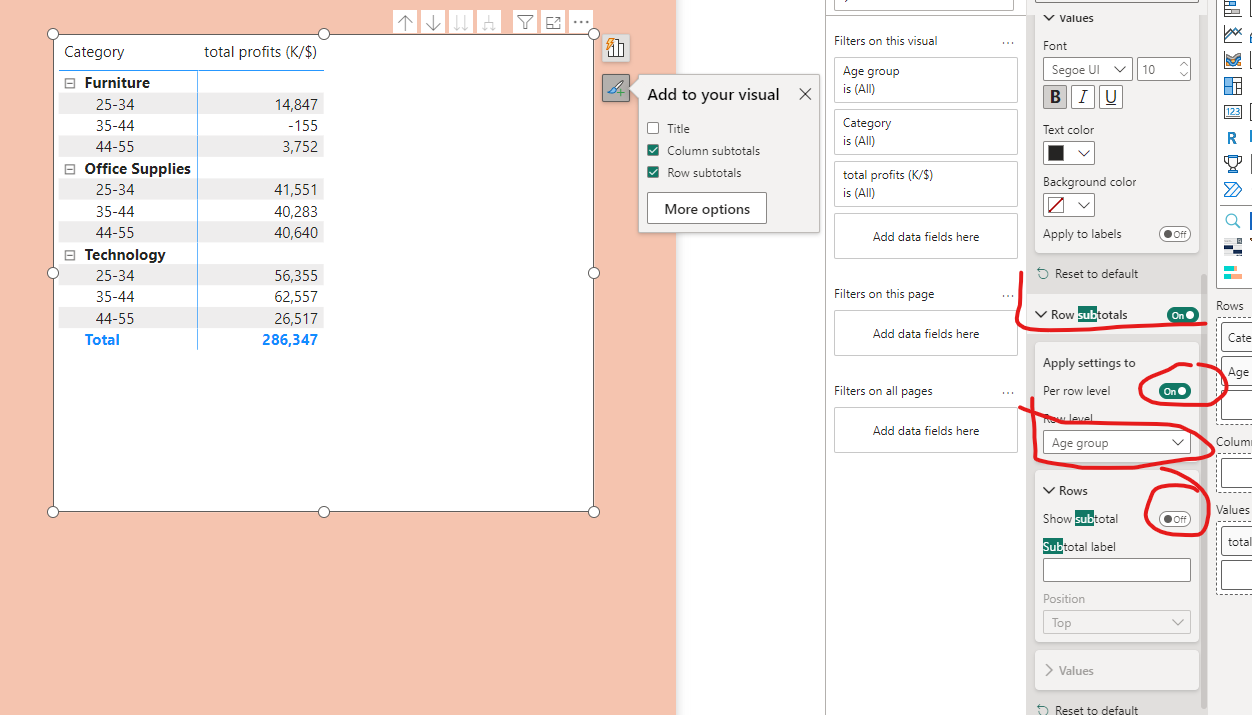Collapse the Row subtotals section
Viewport: 1252px width, 715px height.
pos(1041,315)
